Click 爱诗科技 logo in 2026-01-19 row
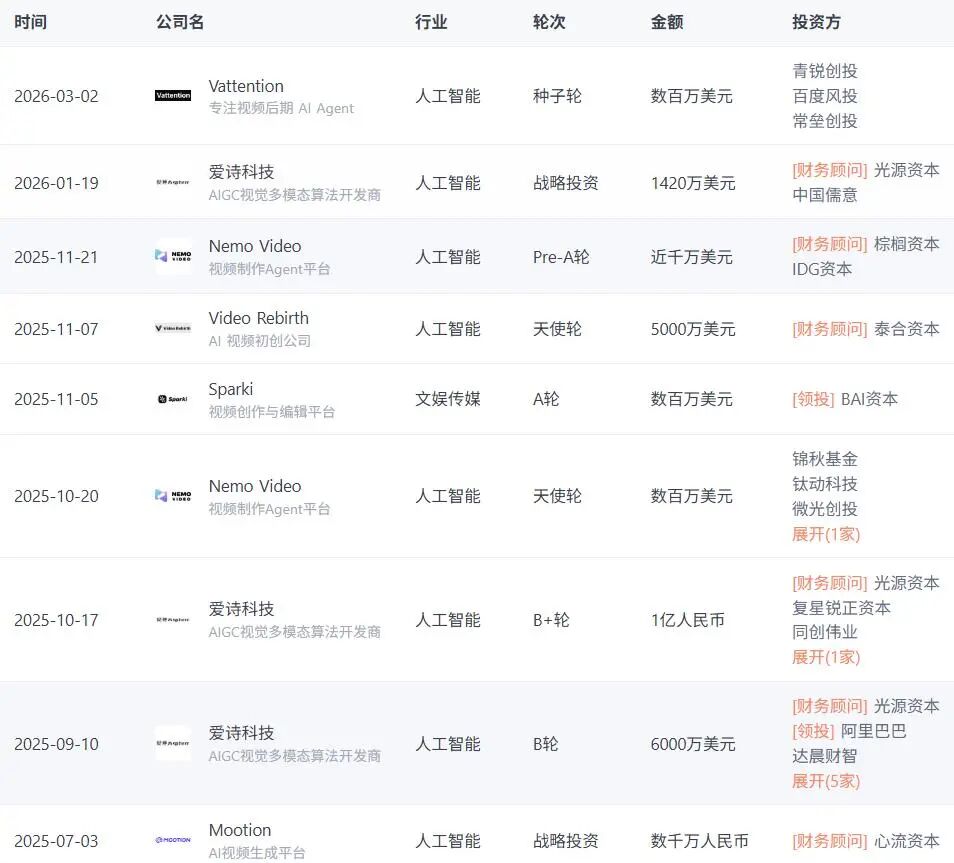The image size is (954, 863). click(x=173, y=182)
